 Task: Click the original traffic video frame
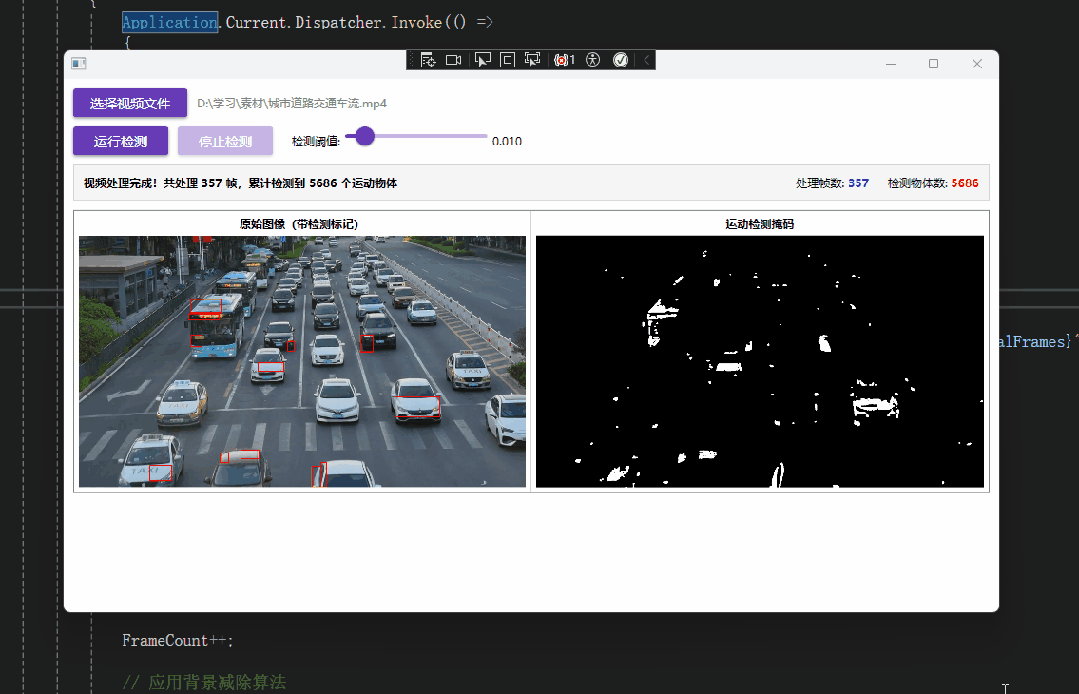[302, 362]
